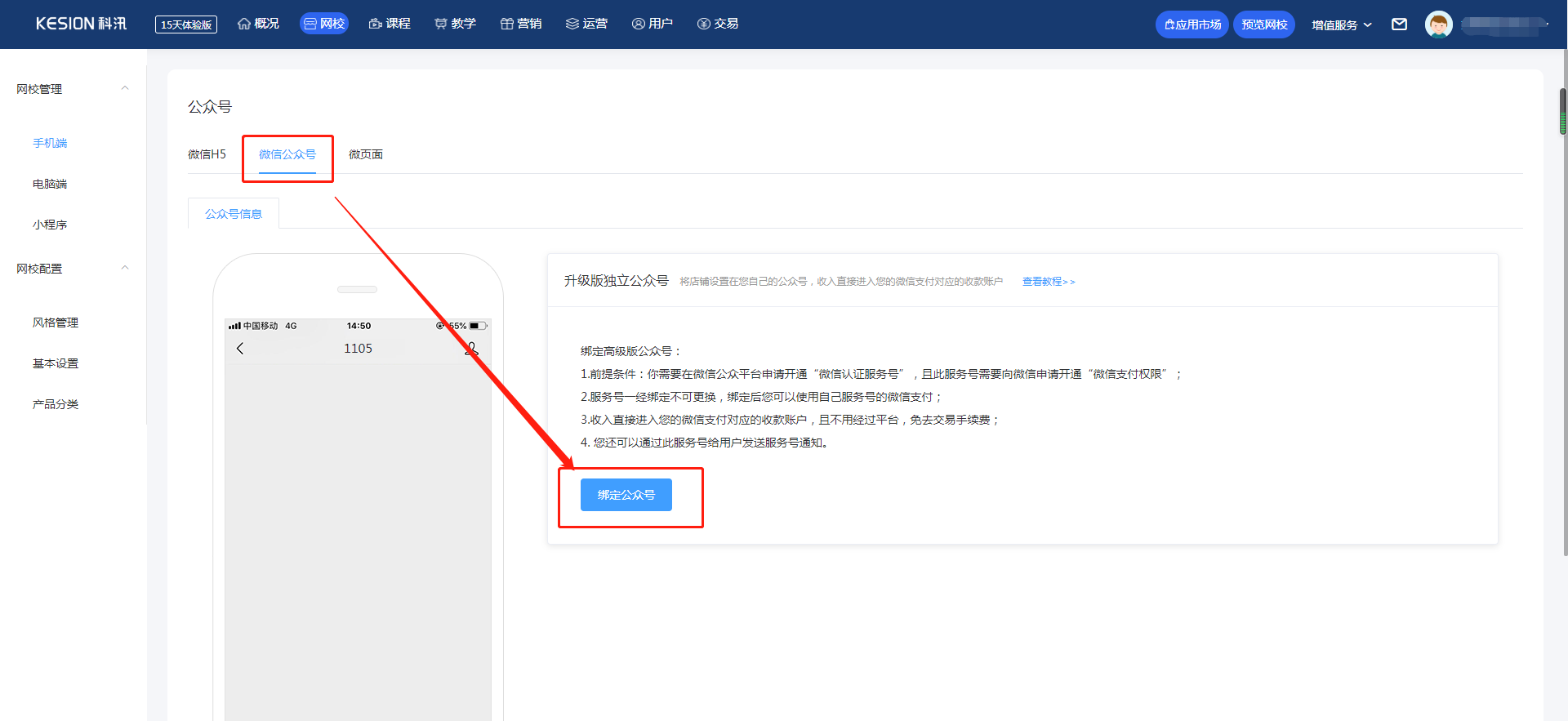Click the KESION logo
The image size is (1568, 721).
click(x=81, y=24)
